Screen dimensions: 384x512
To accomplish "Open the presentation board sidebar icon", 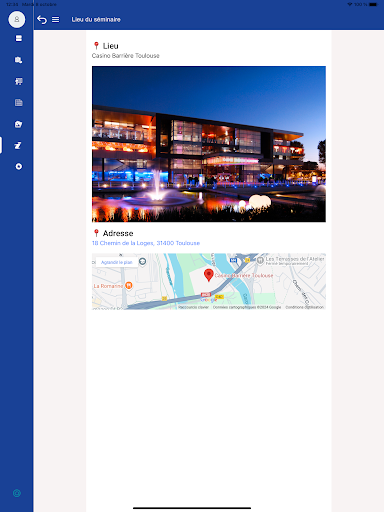I will click(19, 81).
